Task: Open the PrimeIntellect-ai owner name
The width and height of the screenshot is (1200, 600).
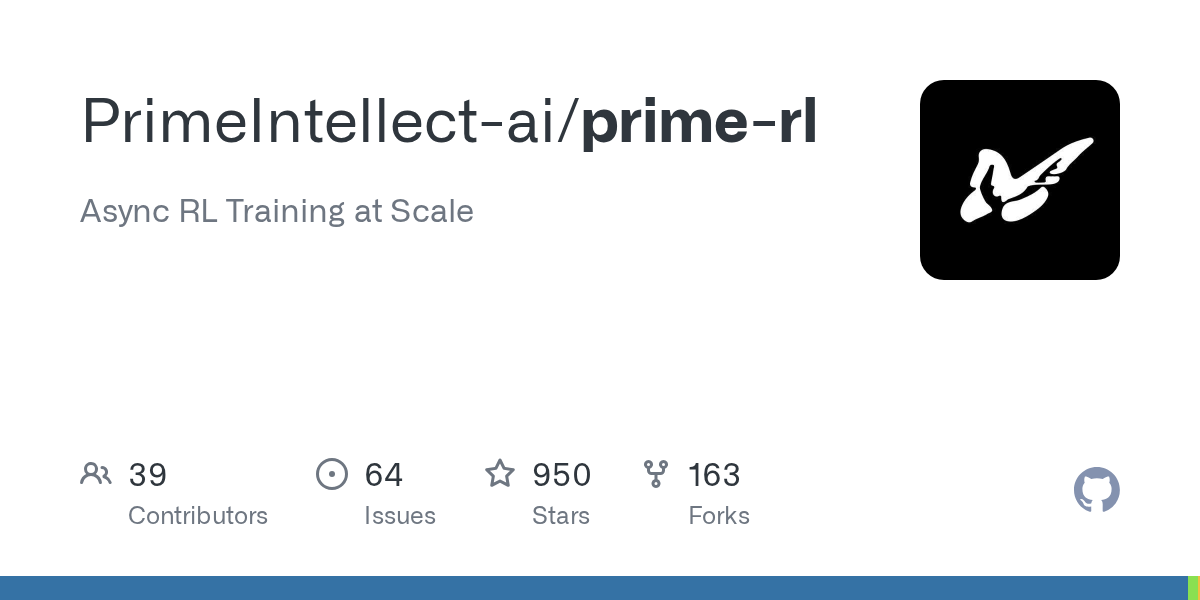Action: pyautogui.click(x=322, y=122)
